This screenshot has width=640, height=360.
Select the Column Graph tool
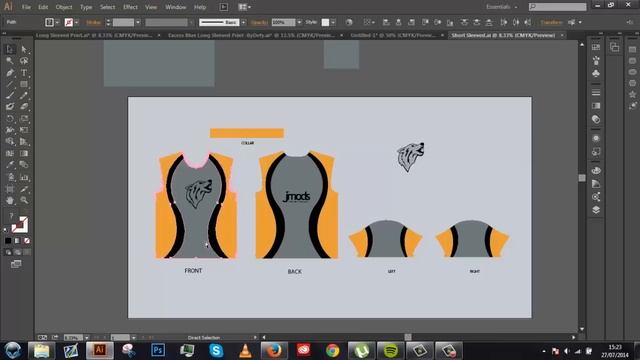(24, 178)
